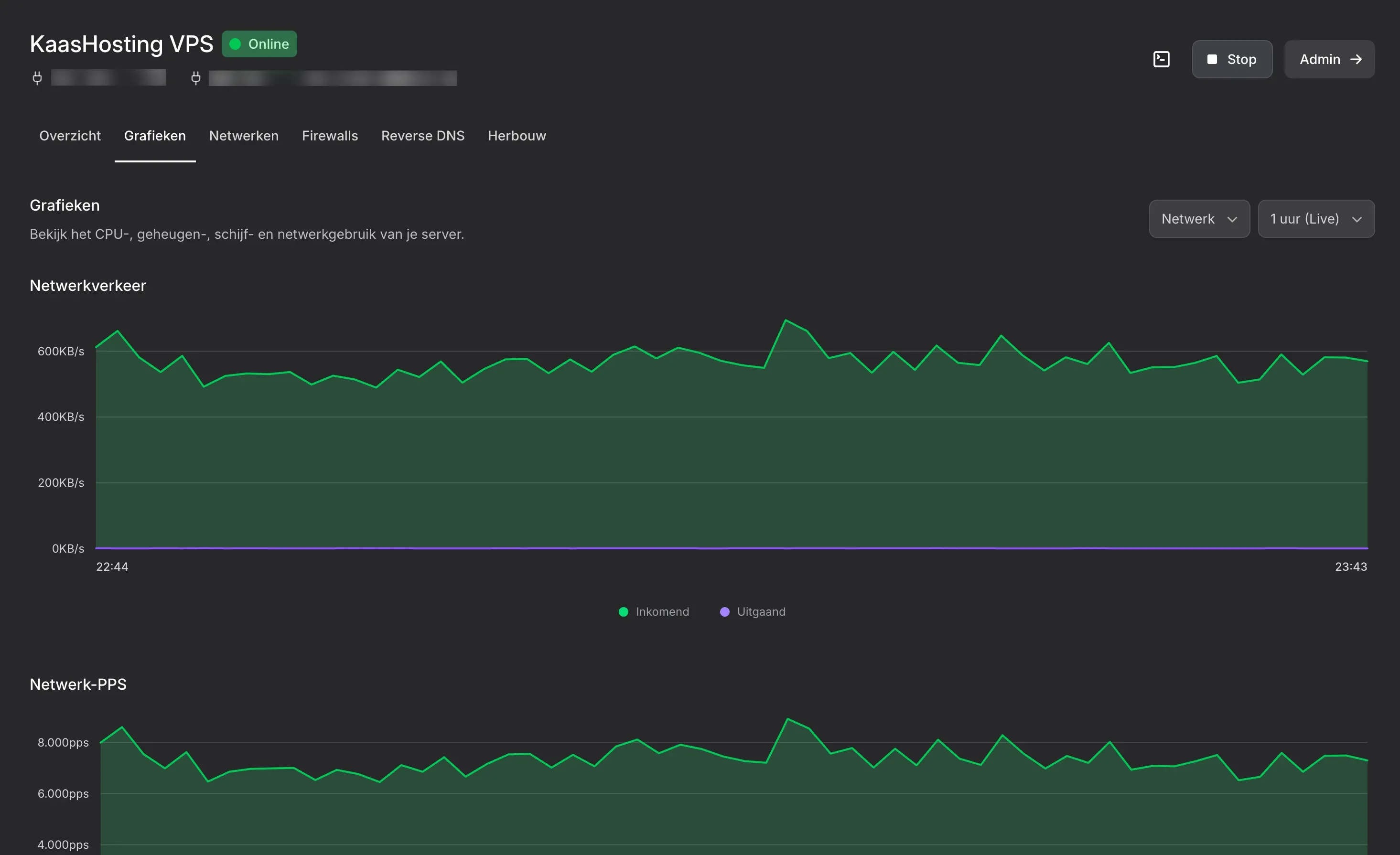This screenshot has width=1400, height=855.
Task: Click the purple Uitgaand legend dot
Action: tap(724, 611)
